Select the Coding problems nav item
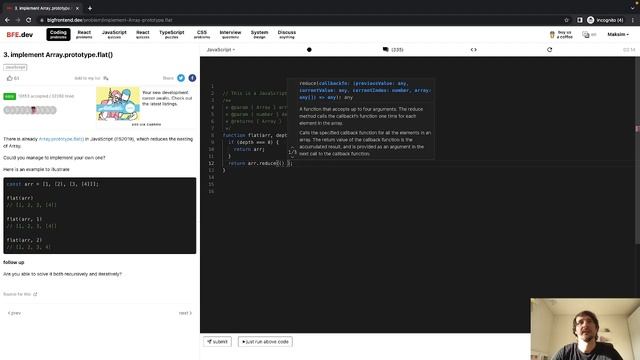Viewport: 640px width, 360px height. pos(58,34)
